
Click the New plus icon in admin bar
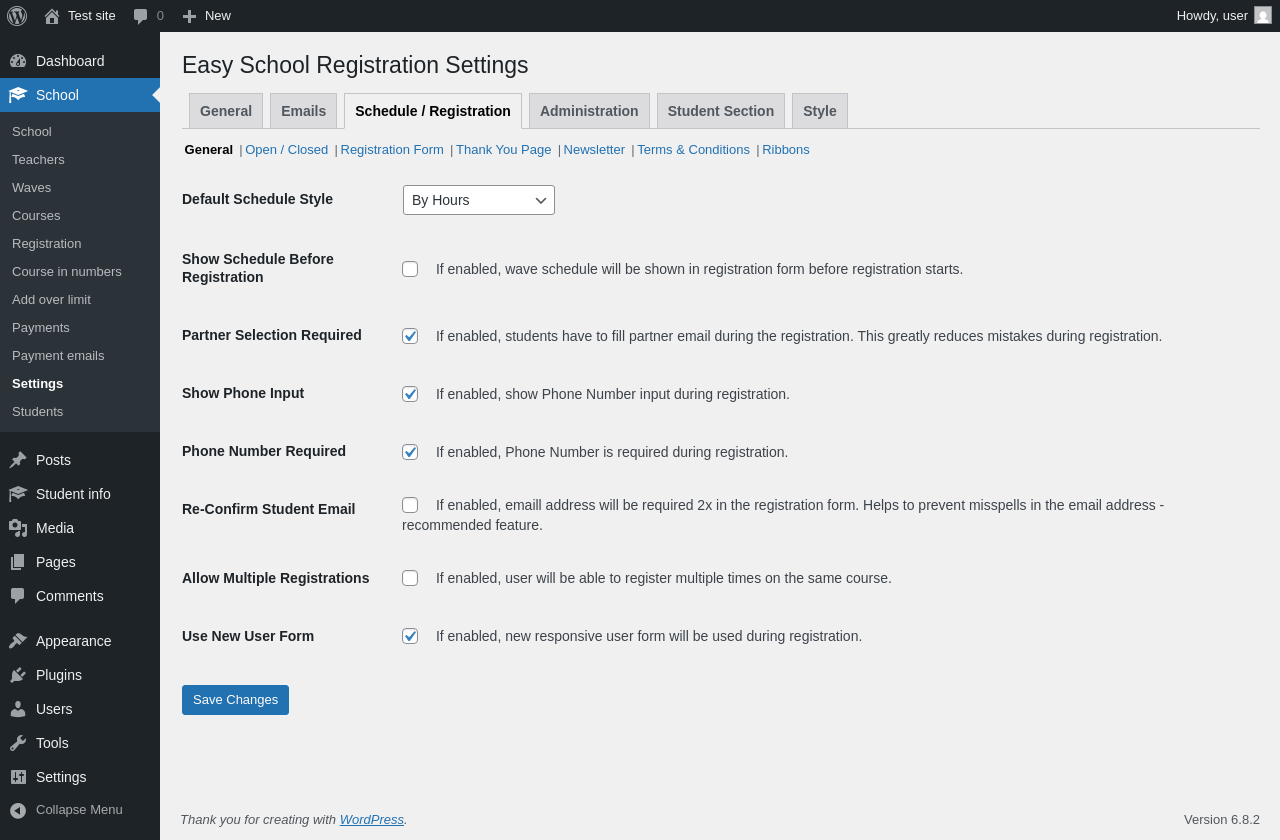189,16
